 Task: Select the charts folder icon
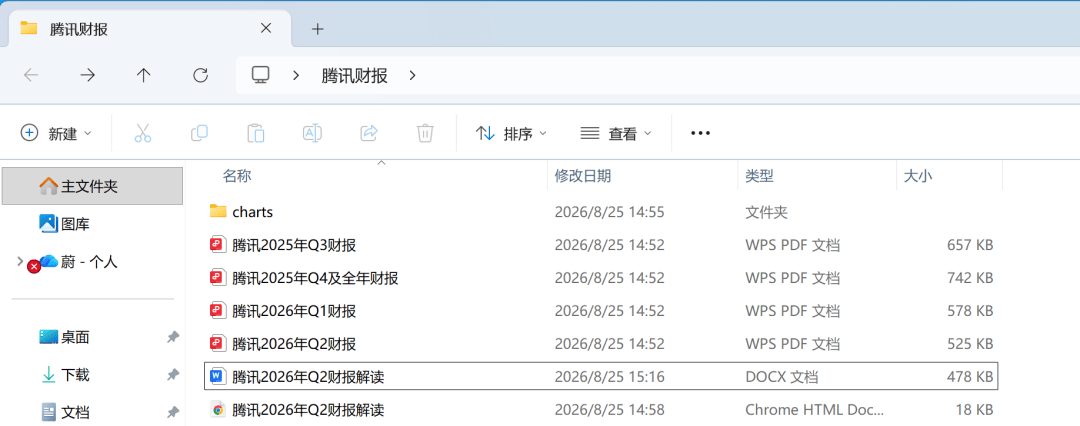(x=218, y=211)
